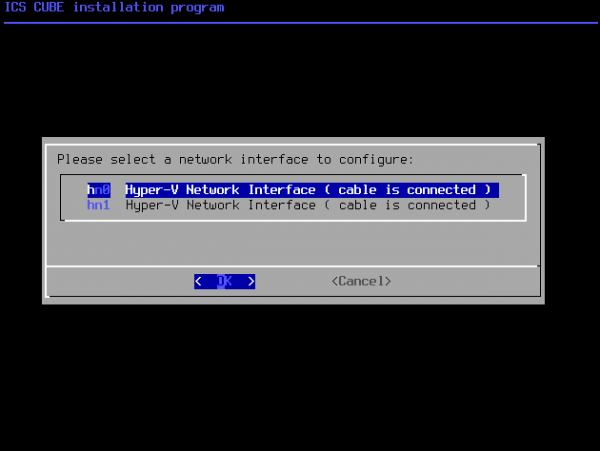Screen dimensions: 600x451
Task: Click hn0's "cable is connected" status text
Action: pyautogui.click(x=406, y=190)
